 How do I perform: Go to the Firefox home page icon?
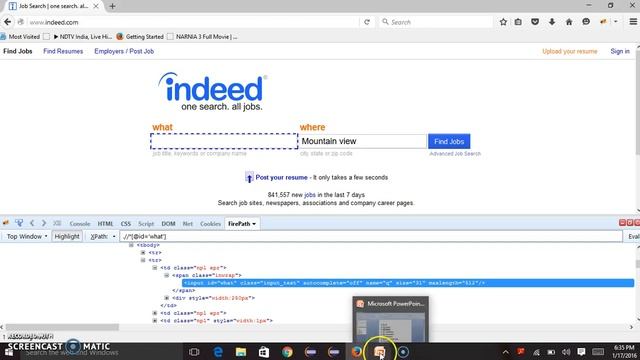coord(569,22)
